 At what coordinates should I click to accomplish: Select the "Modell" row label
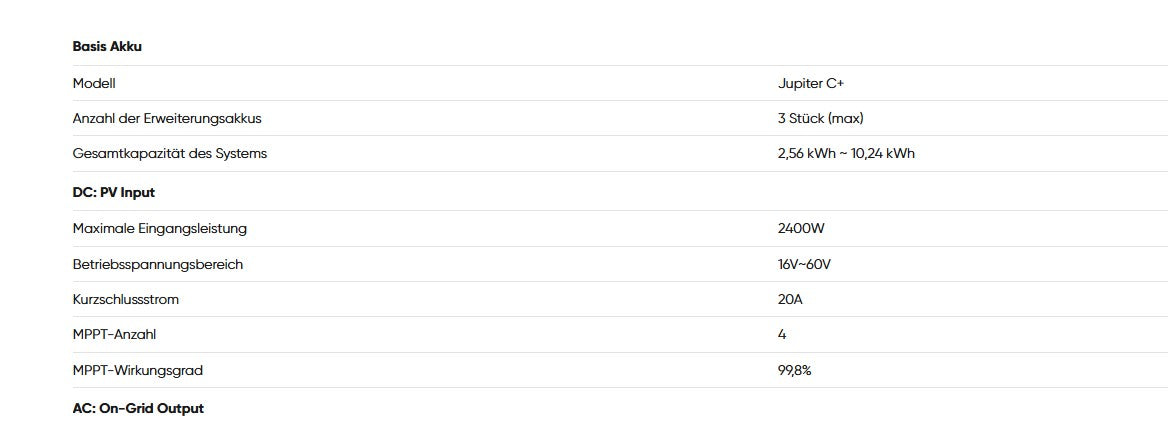click(94, 84)
